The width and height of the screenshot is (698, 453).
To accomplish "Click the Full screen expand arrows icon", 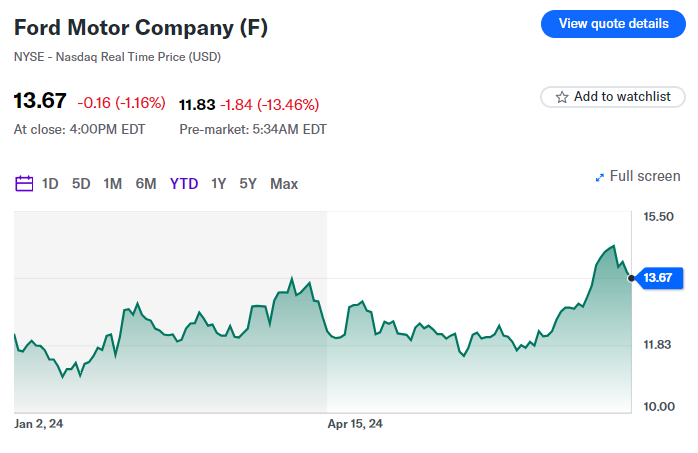I will coord(600,177).
